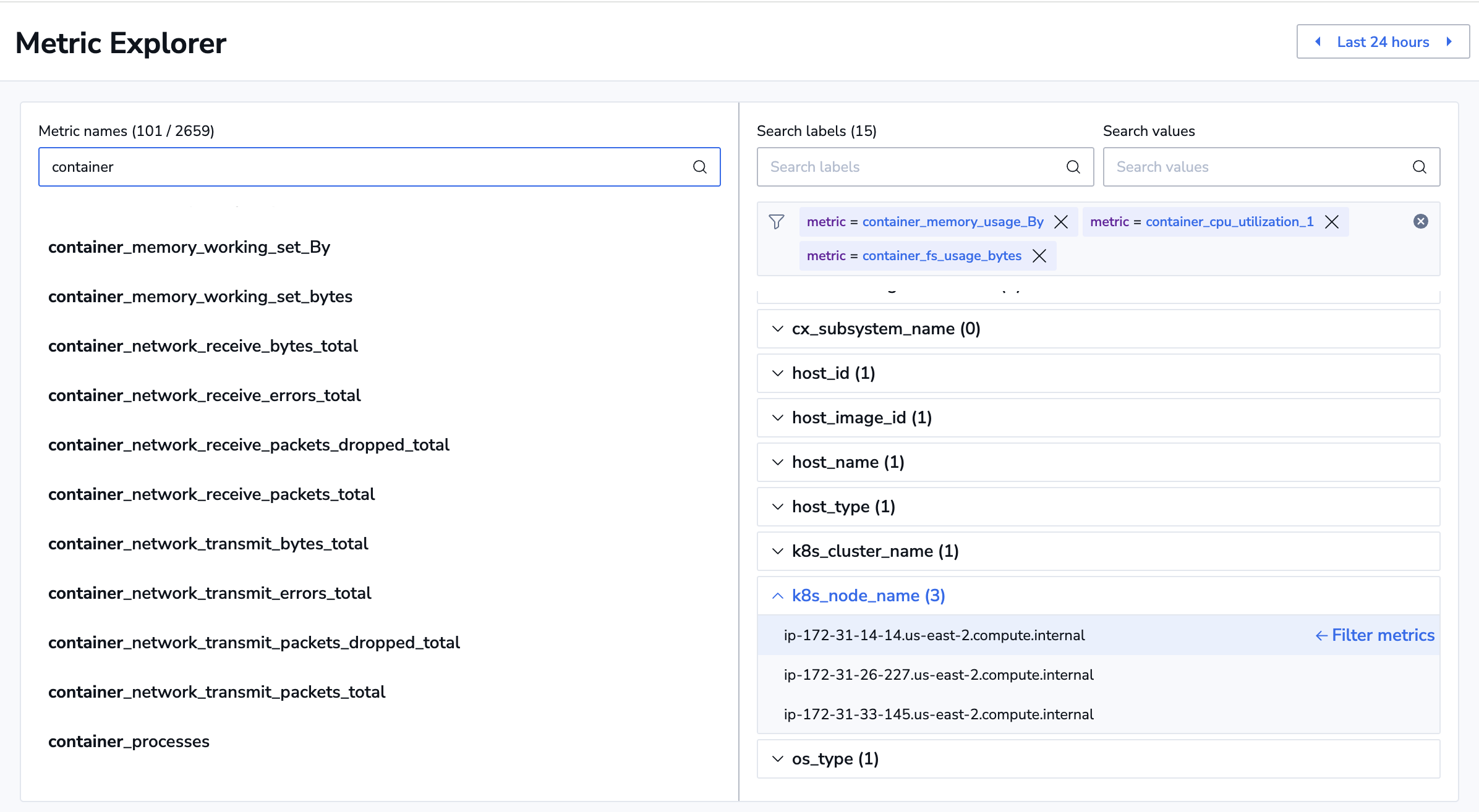Expand the k8s_cluster_name label section

tap(875, 551)
